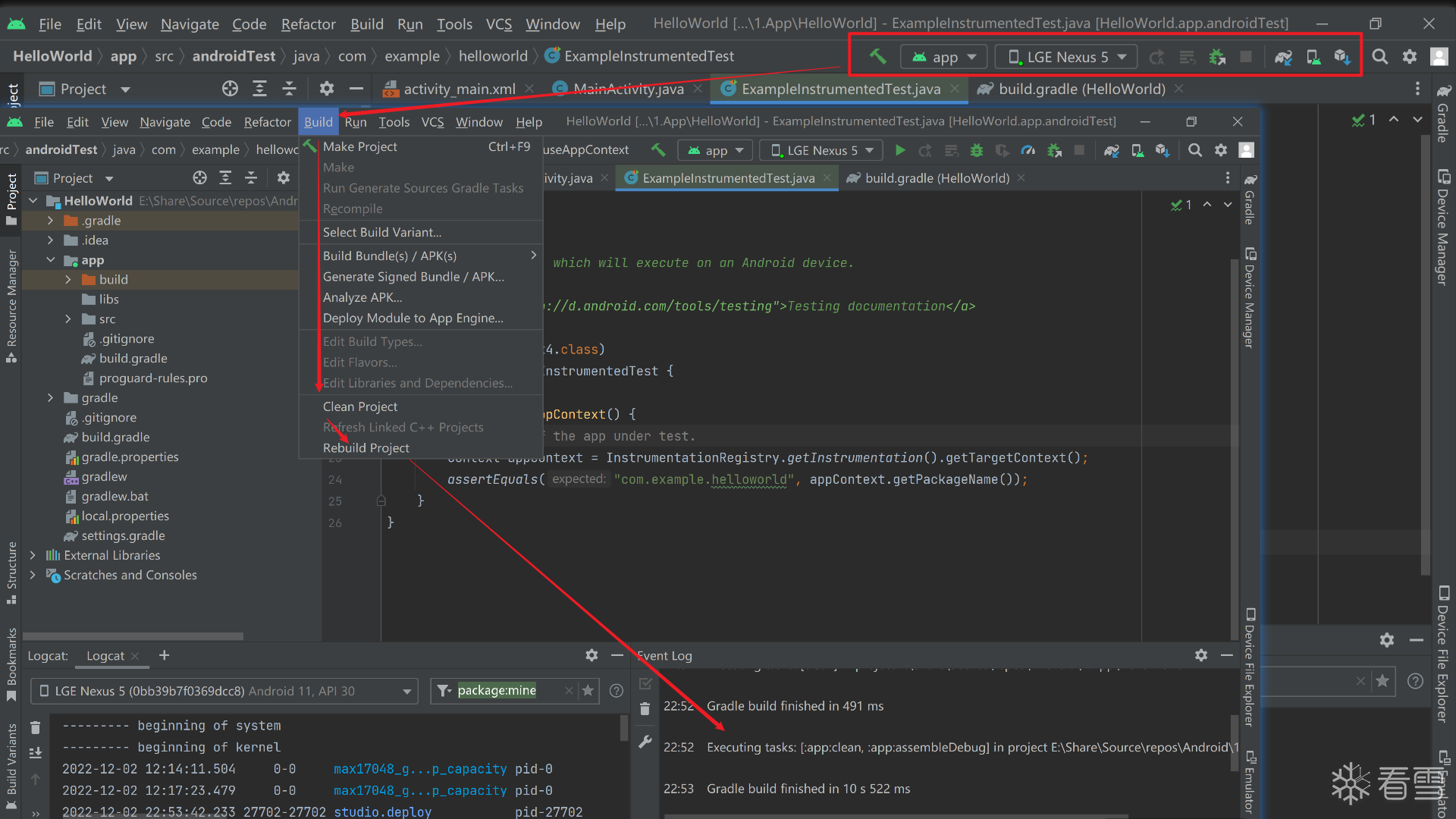Open Search Everywhere magnifier icon
Image resolution: width=1456 pixels, height=819 pixels.
click(x=1194, y=150)
